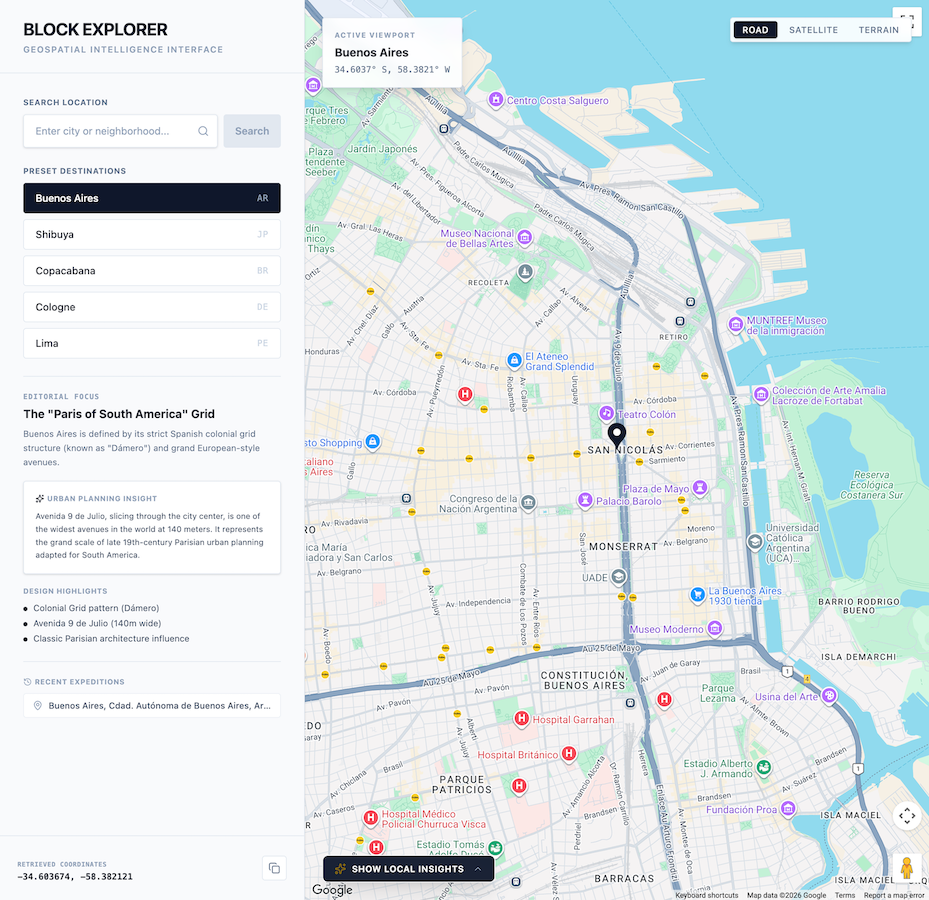Click the map camera controls compass button

906,816
